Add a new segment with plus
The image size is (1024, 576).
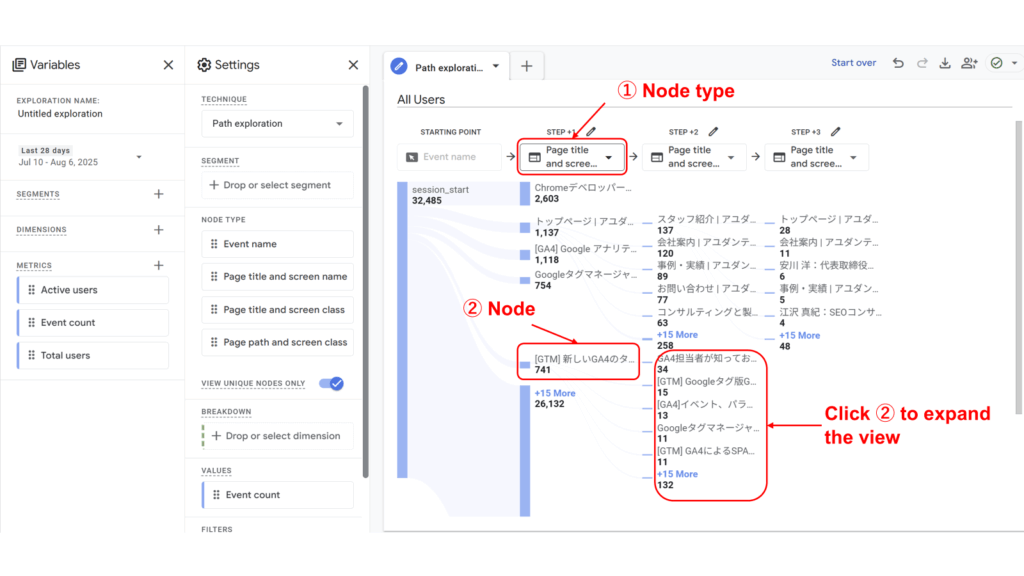click(x=159, y=194)
